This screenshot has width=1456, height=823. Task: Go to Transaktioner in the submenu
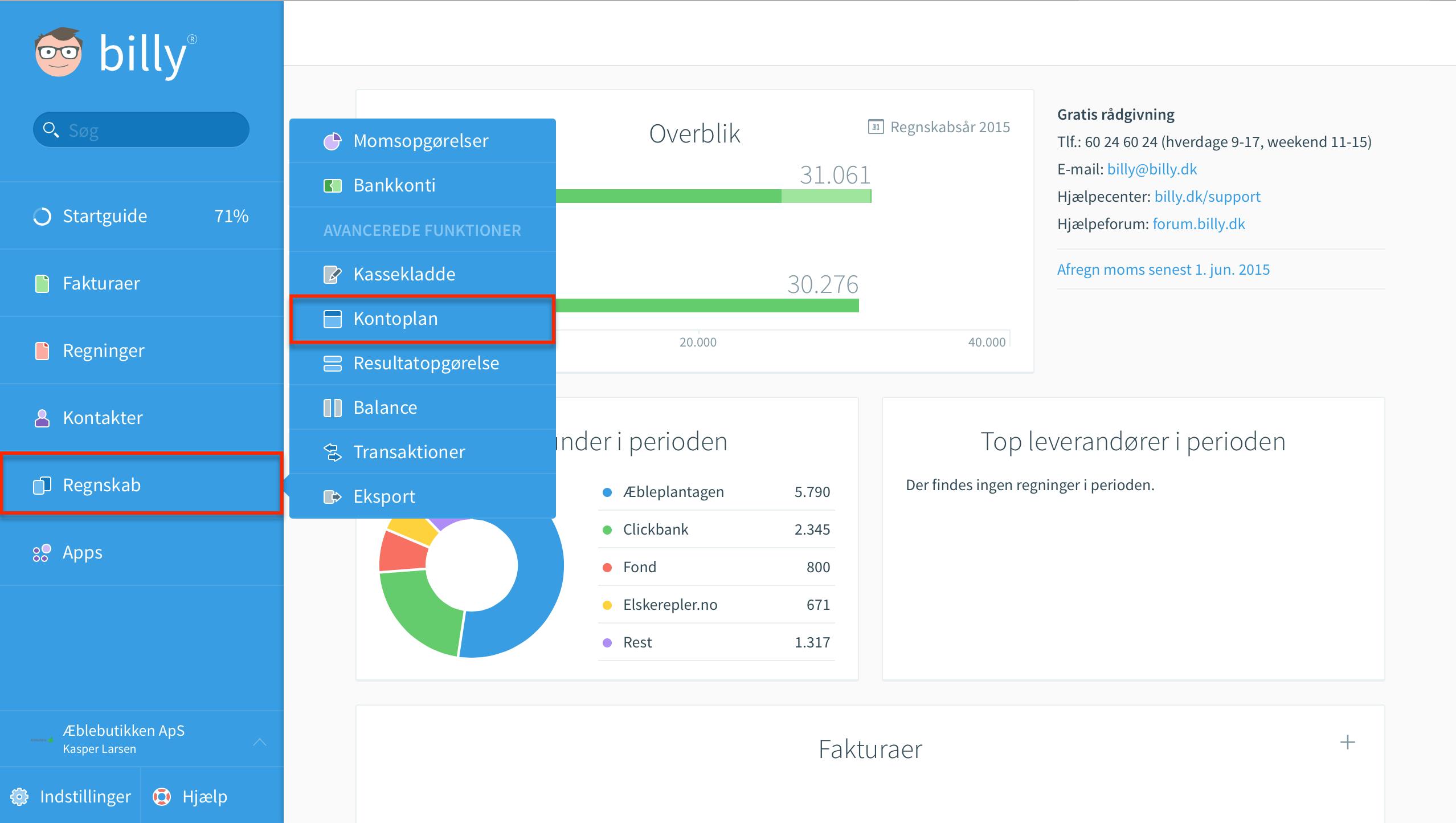(423, 452)
